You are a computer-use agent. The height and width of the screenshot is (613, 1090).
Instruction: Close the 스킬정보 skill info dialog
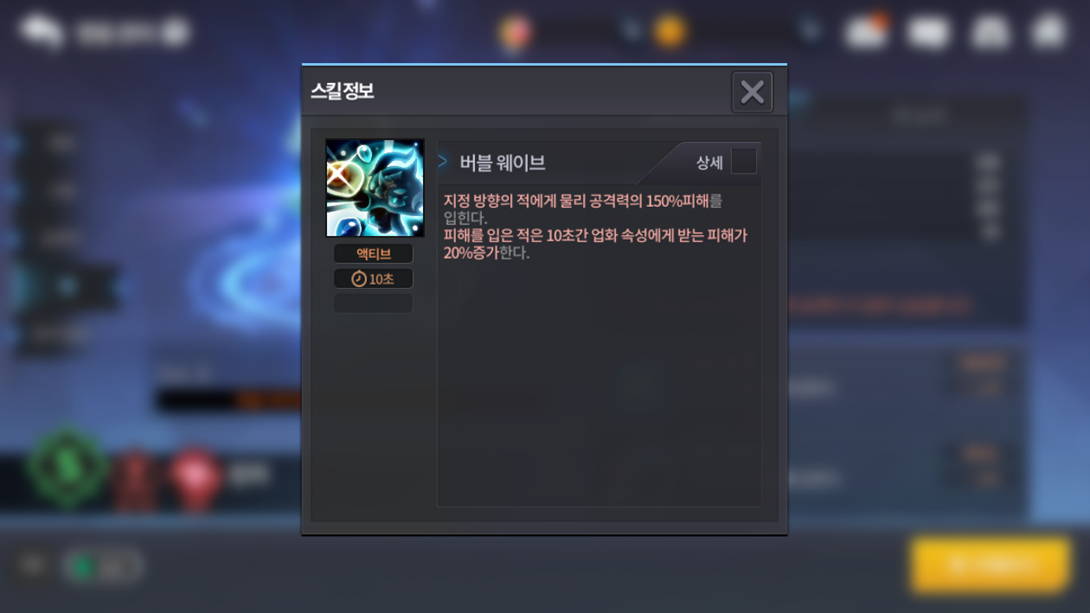(x=752, y=92)
